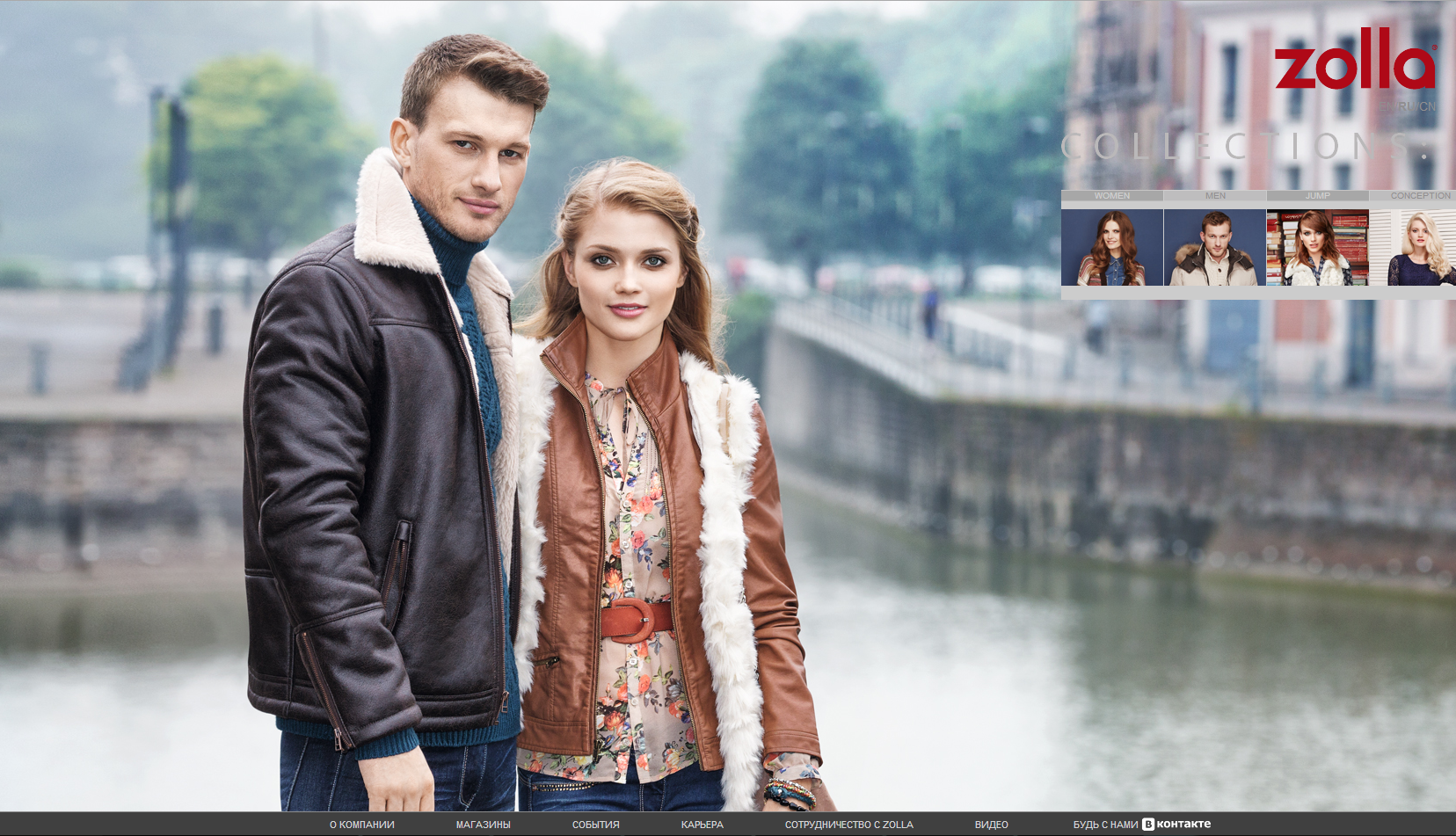Open the JUMP collection tab
This screenshot has height=836, width=1456.
[1317, 196]
